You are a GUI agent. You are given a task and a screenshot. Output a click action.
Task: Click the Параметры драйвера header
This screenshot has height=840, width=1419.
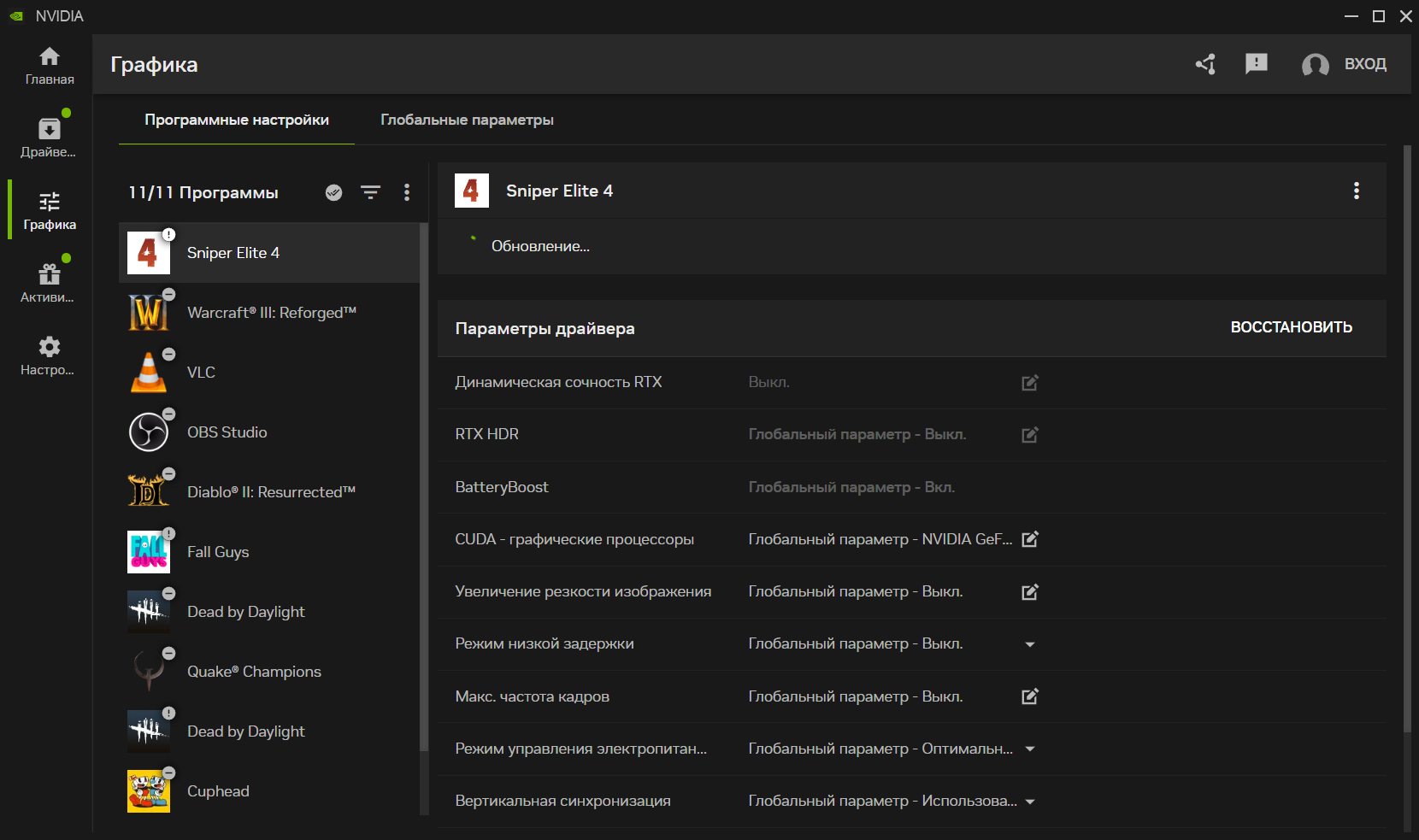point(545,328)
